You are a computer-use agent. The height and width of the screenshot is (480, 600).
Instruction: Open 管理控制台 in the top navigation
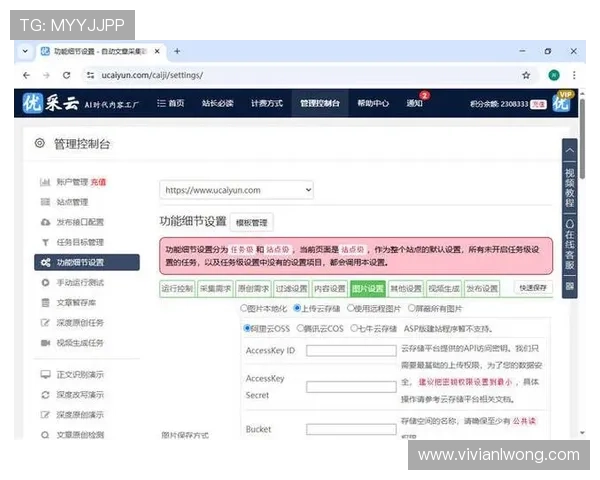320,103
